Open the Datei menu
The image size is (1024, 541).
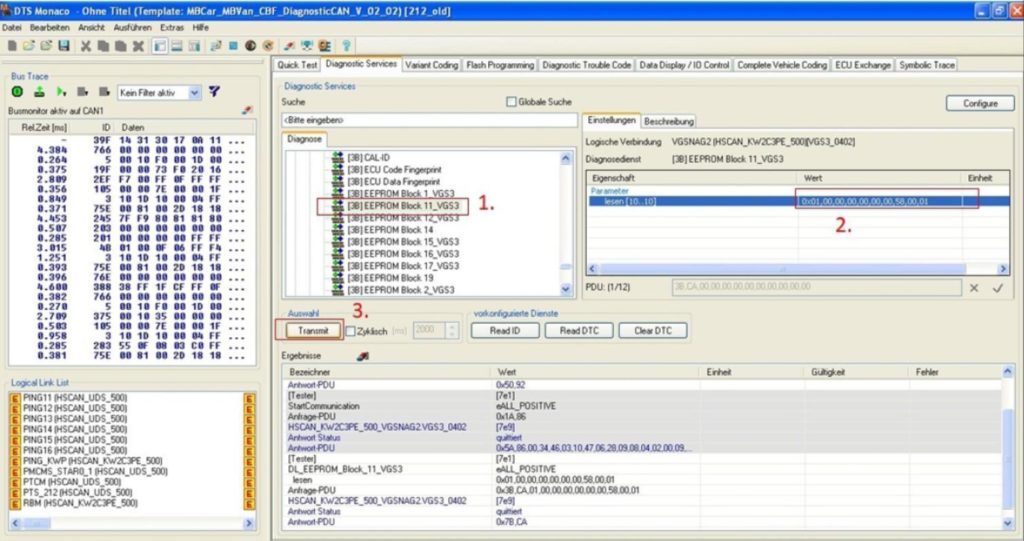12,27
